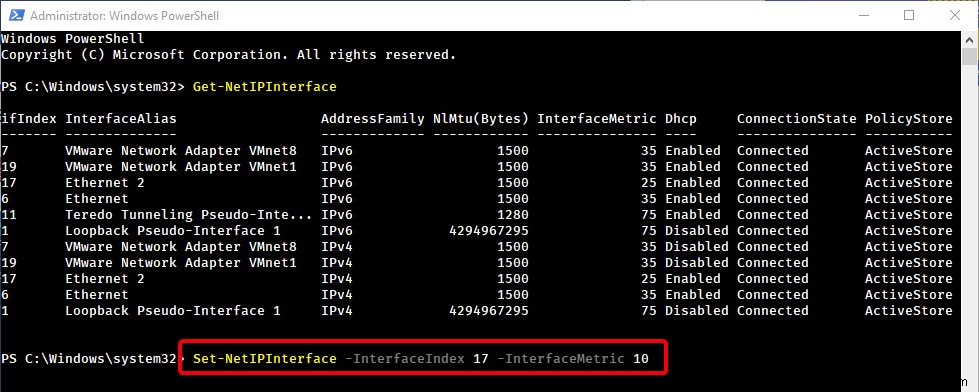
Task: Click metric 25 in Ethernet 2 IPv4 row
Action: click(x=649, y=278)
